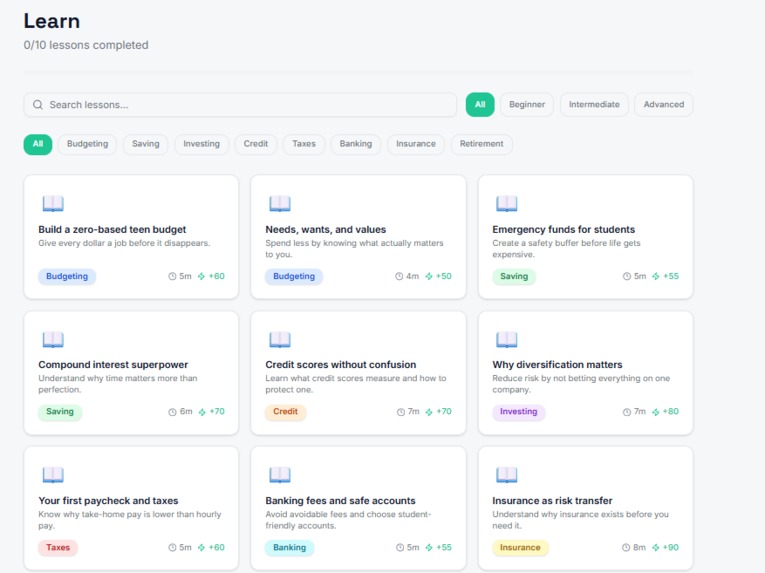Click book icon on Insurance as risk transfer card

[506, 474]
